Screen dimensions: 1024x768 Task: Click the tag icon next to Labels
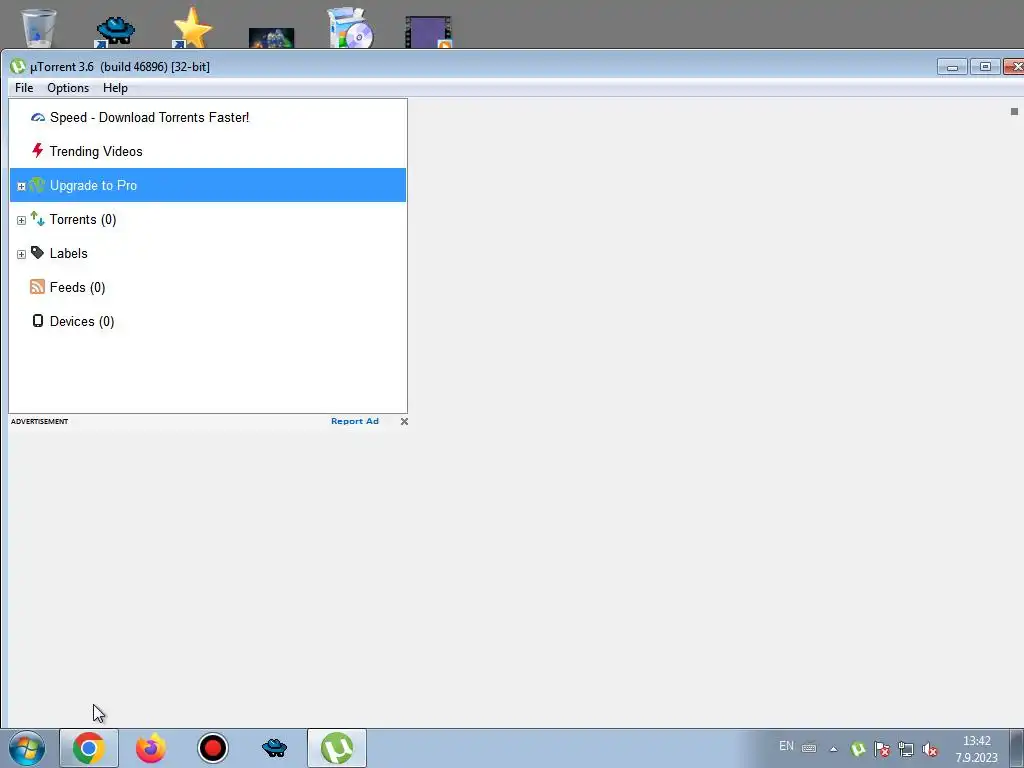click(37, 253)
